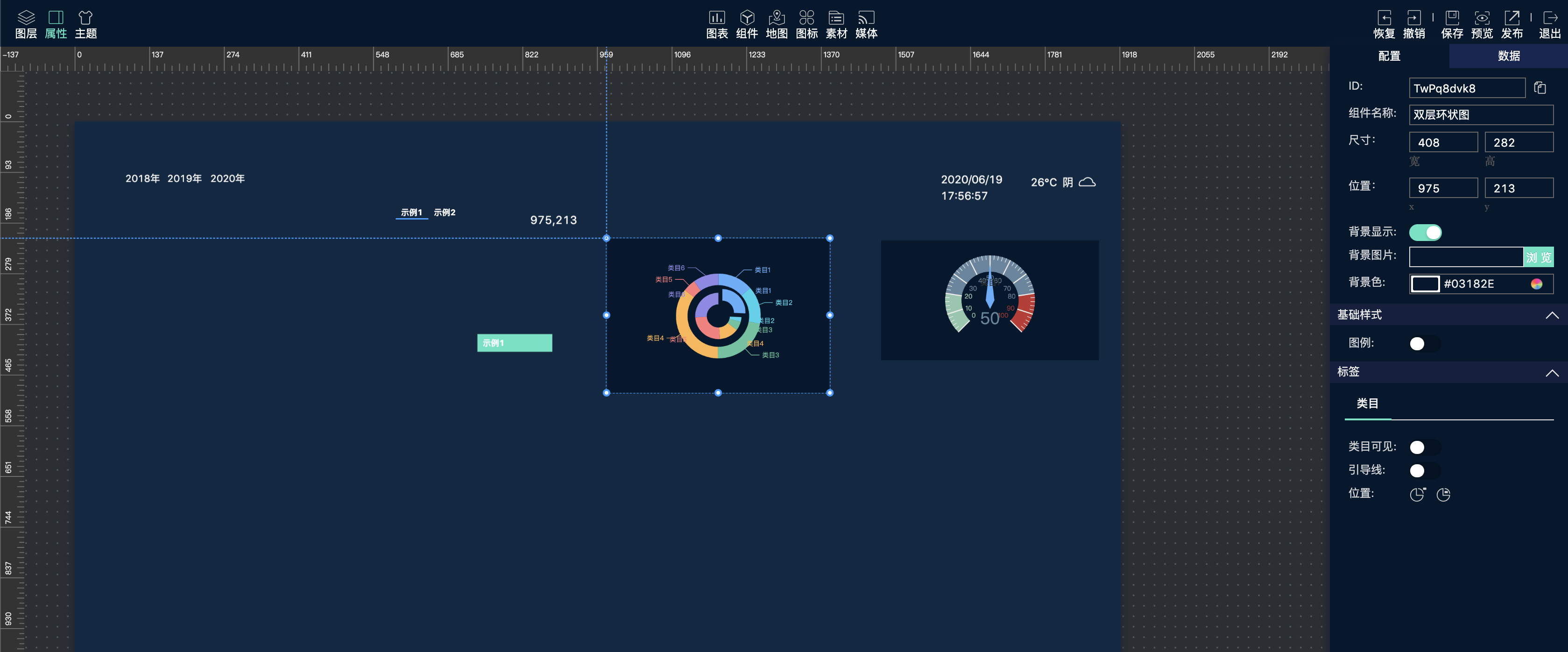Collapse the 基础样式 section

(1552, 315)
